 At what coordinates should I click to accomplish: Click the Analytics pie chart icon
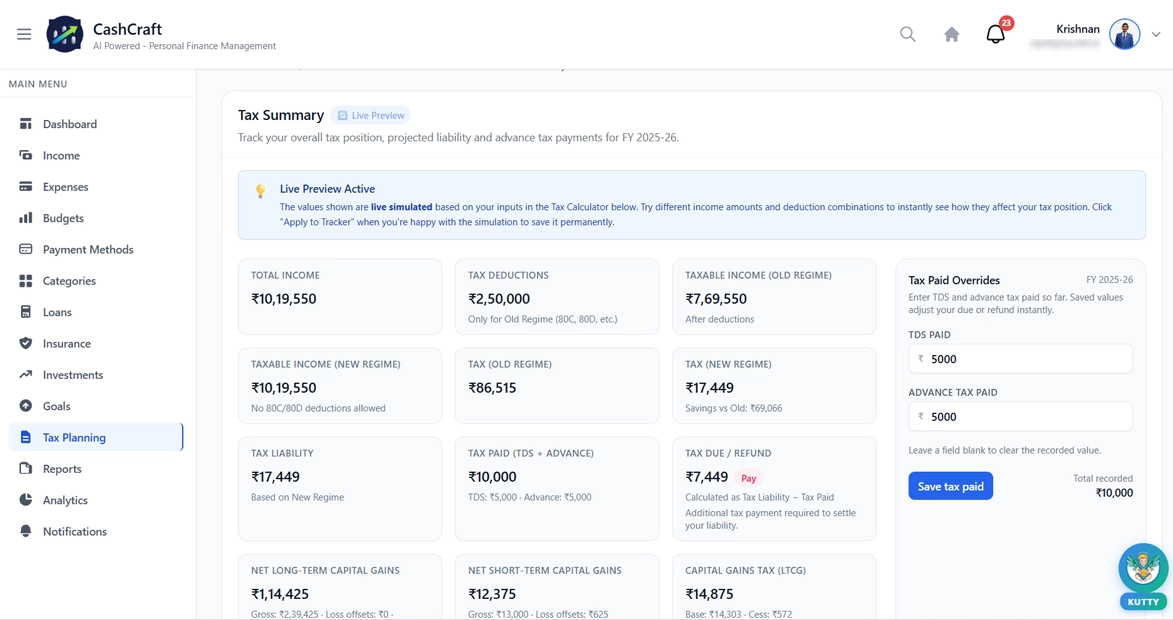[x=25, y=500]
